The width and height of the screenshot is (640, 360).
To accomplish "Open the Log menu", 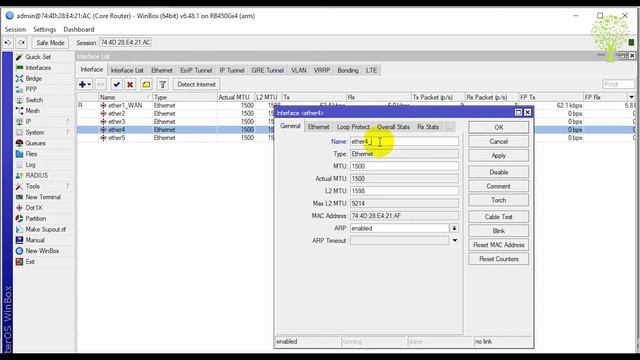I will [x=30, y=164].
